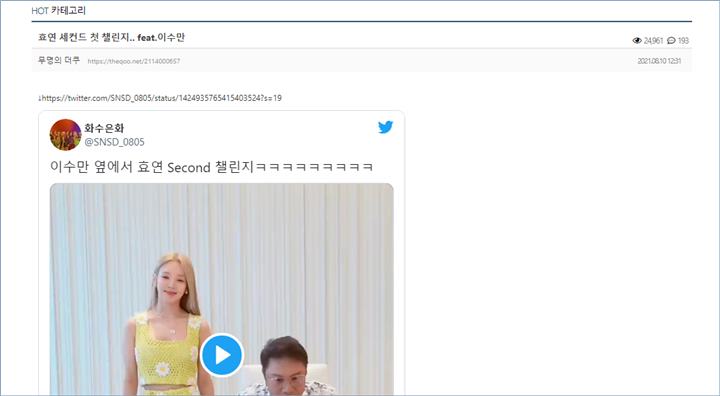Select the author name 무명의 더쿠
The height and width of the screenshot is (396, 720).
click(59, 60)
